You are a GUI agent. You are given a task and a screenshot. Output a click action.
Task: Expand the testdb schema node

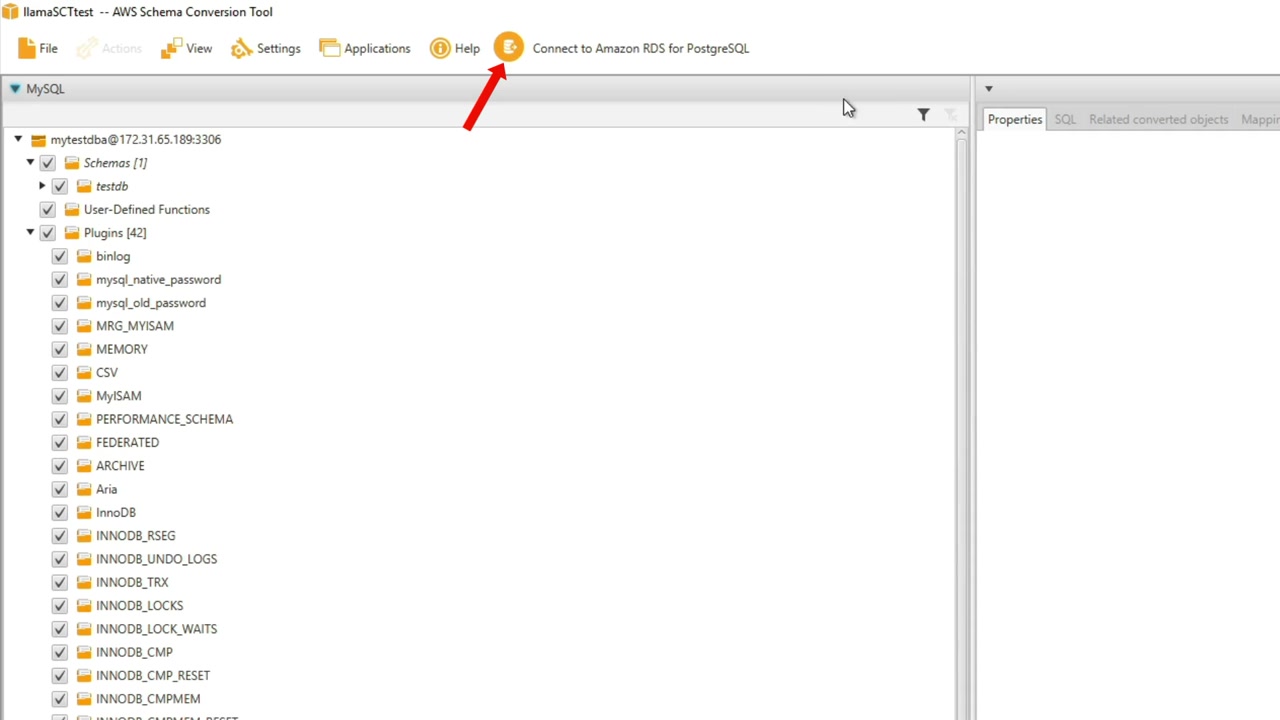click(x=42, y=186)
